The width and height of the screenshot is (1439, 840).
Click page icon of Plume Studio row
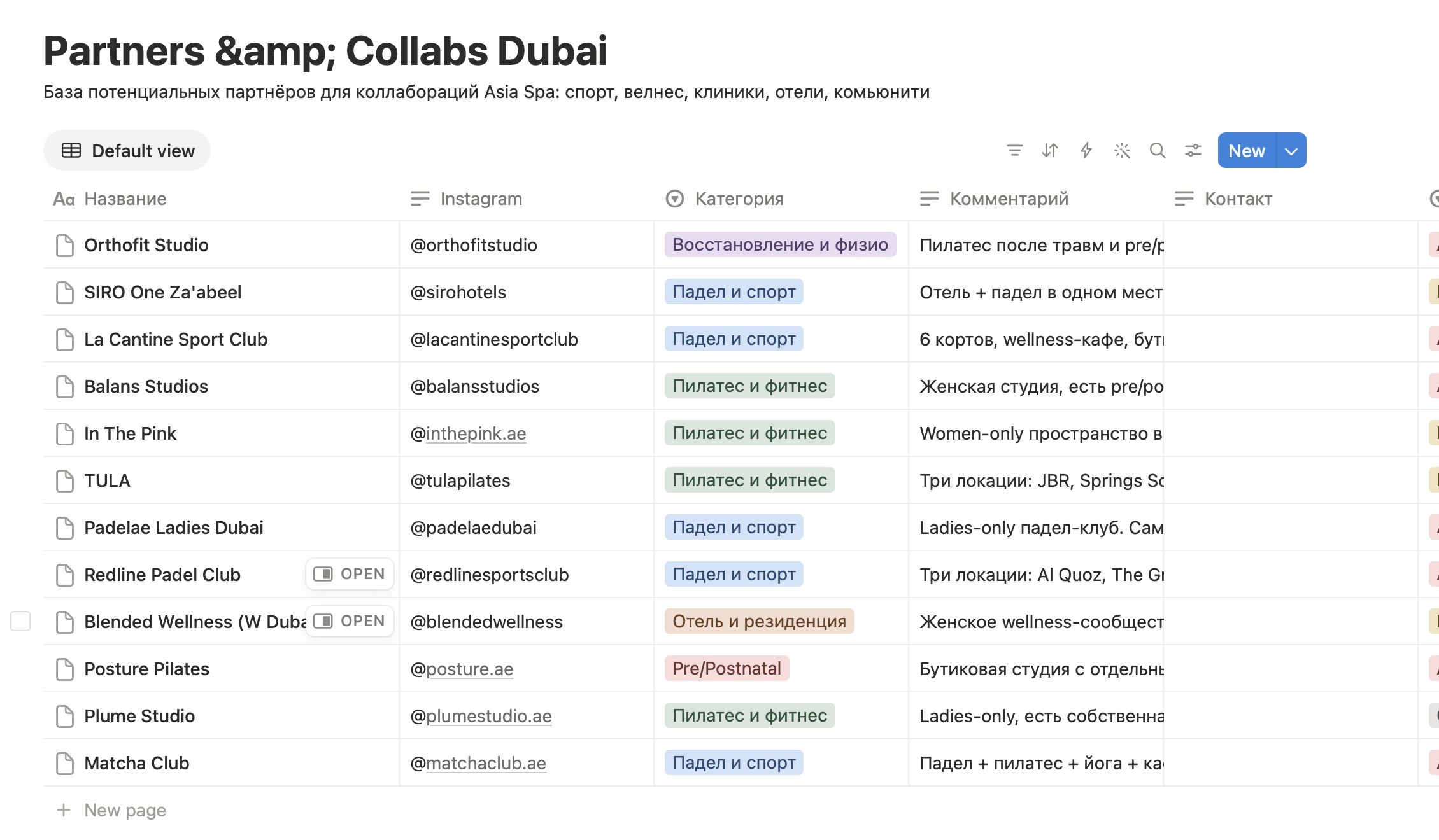(x=64, y=716)
